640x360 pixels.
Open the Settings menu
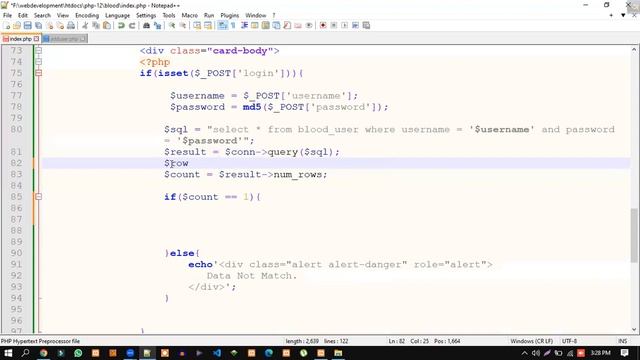[x=146, y=16]
